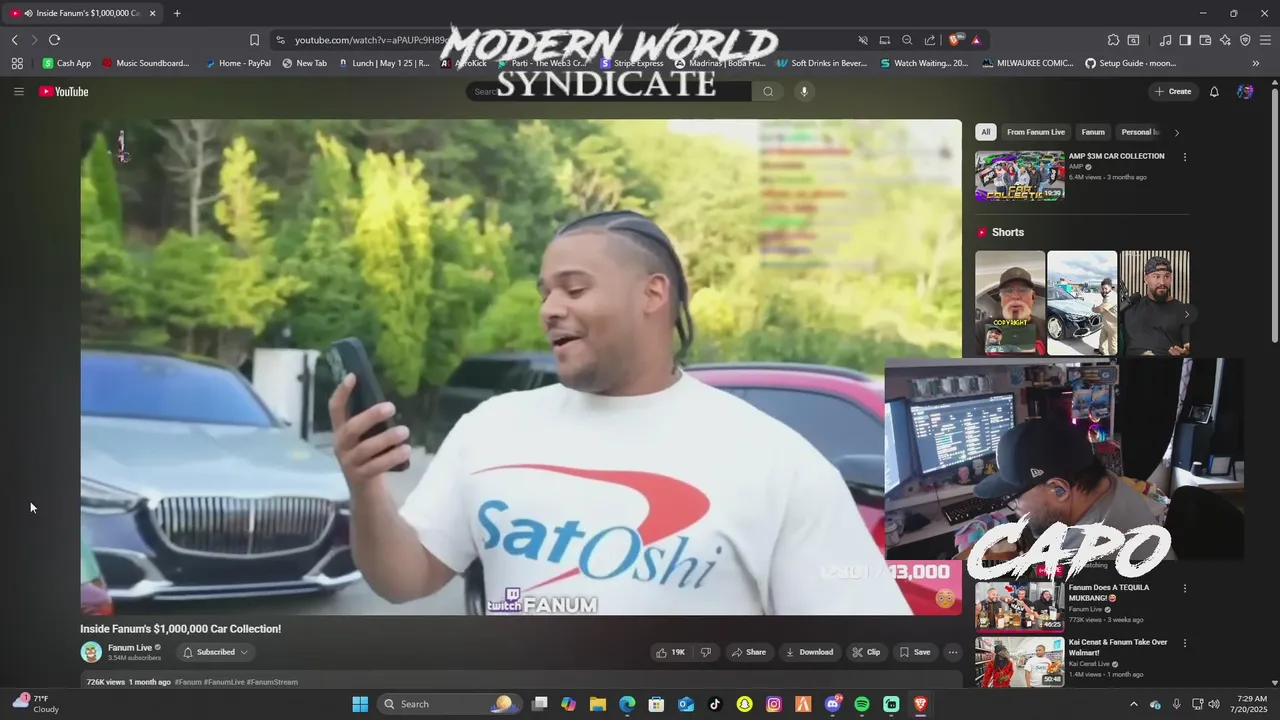Open Spotify from the taskbar
The width and height of the screenshot is (1280, 720).
(862, 704)
